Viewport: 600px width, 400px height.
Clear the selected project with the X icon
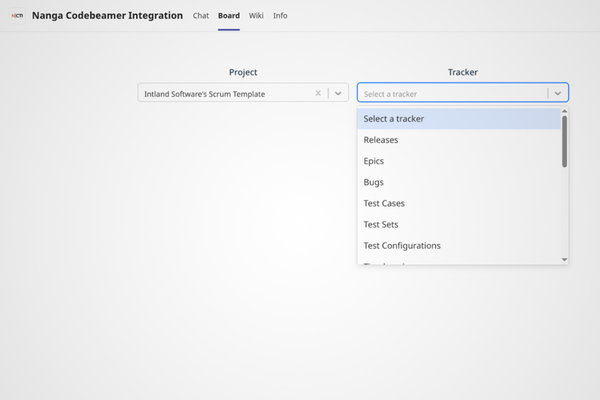pyautogui.click(x=318, y=93)
